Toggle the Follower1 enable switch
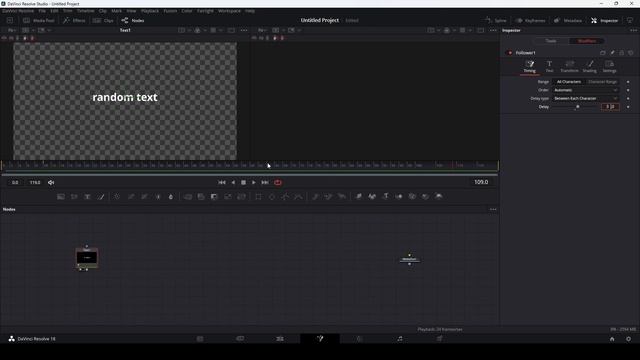This screenshot has width=640, height=360. (510, 53)
